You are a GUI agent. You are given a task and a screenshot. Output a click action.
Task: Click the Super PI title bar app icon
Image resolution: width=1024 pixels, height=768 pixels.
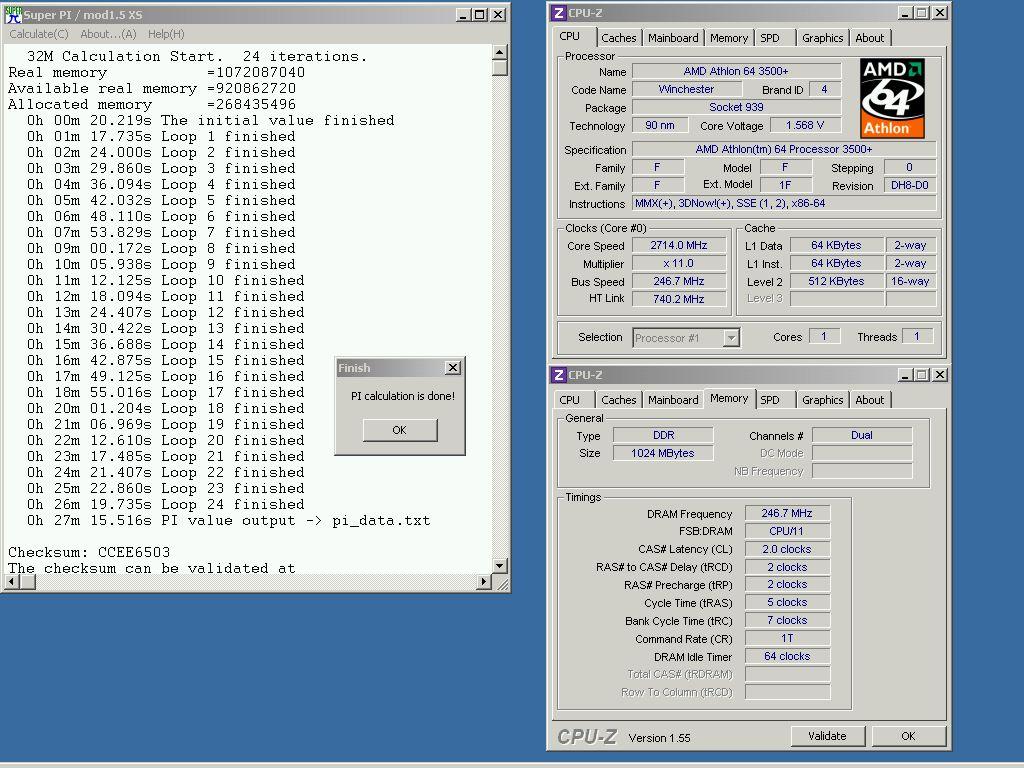coord(13,14)
